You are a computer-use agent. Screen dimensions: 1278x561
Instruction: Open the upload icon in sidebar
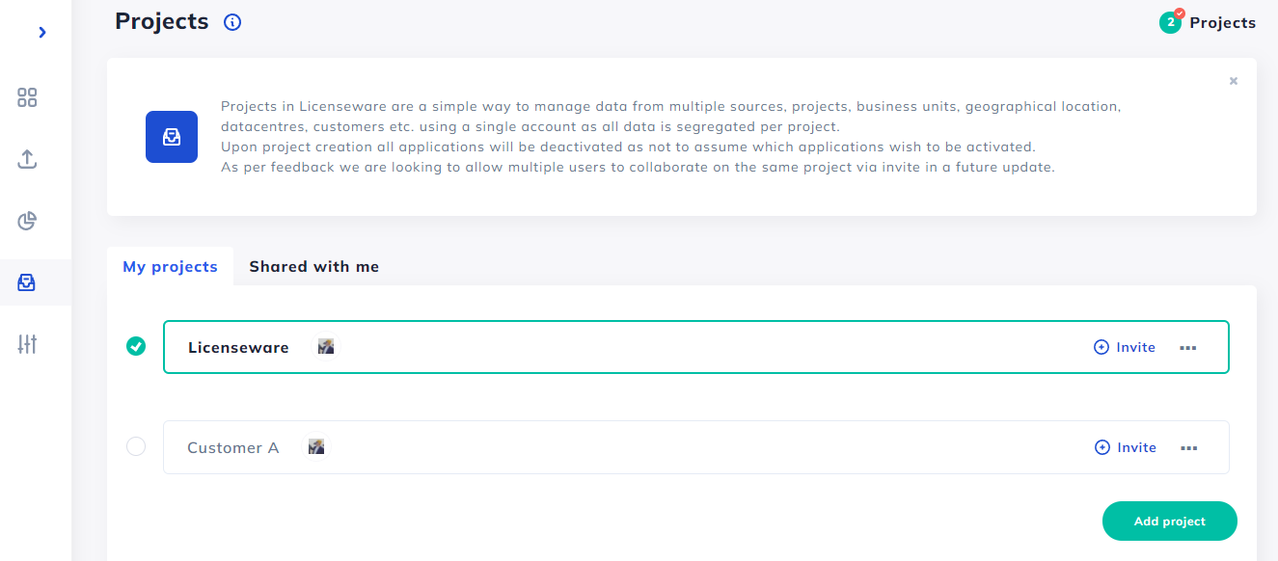pyautogui.click(x=27, y=159)
